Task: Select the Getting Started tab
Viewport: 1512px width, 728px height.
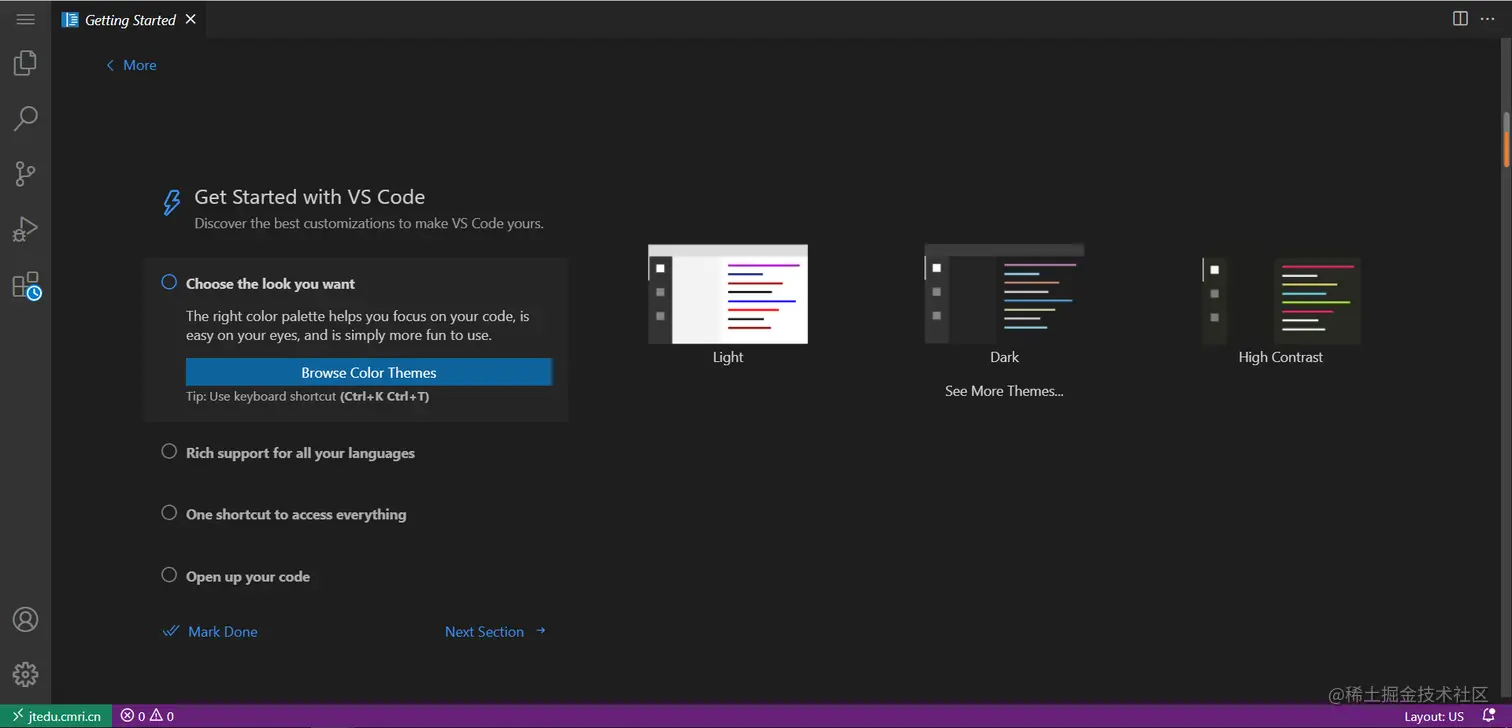Action: 130,19
